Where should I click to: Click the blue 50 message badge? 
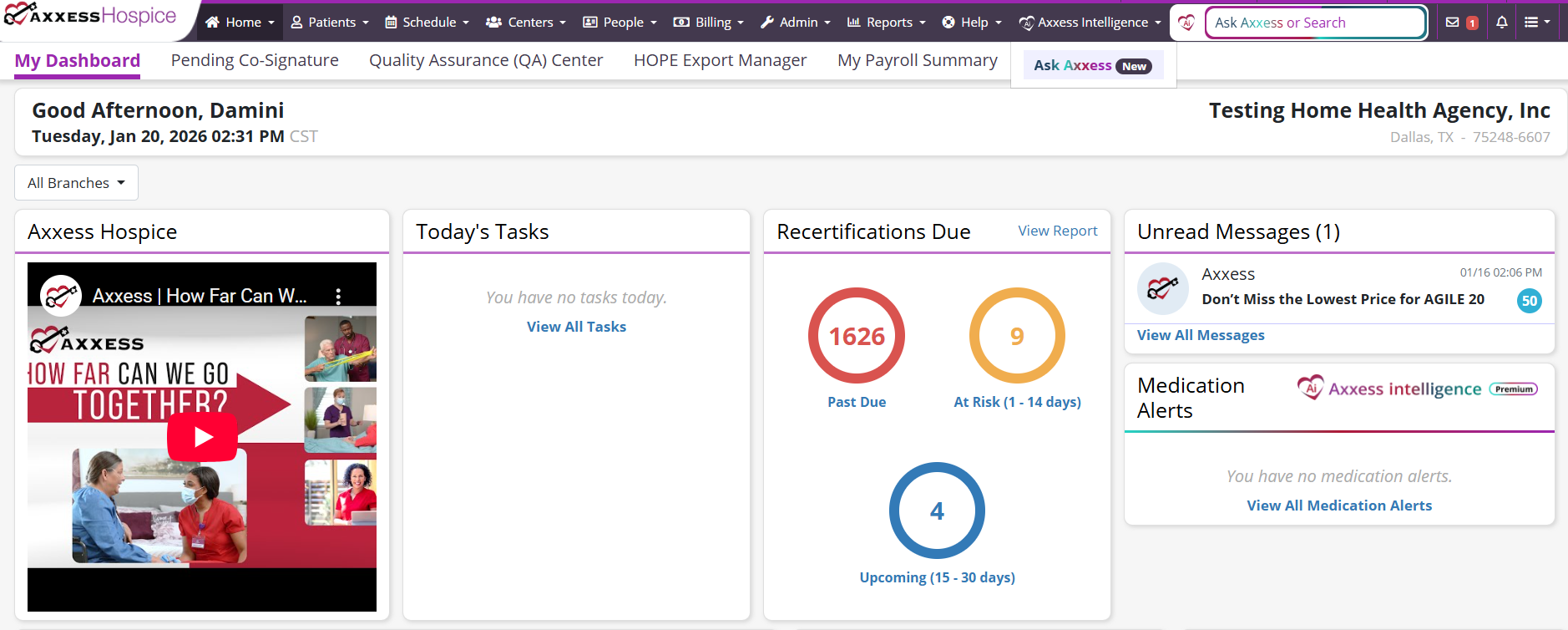[1529, 301]
